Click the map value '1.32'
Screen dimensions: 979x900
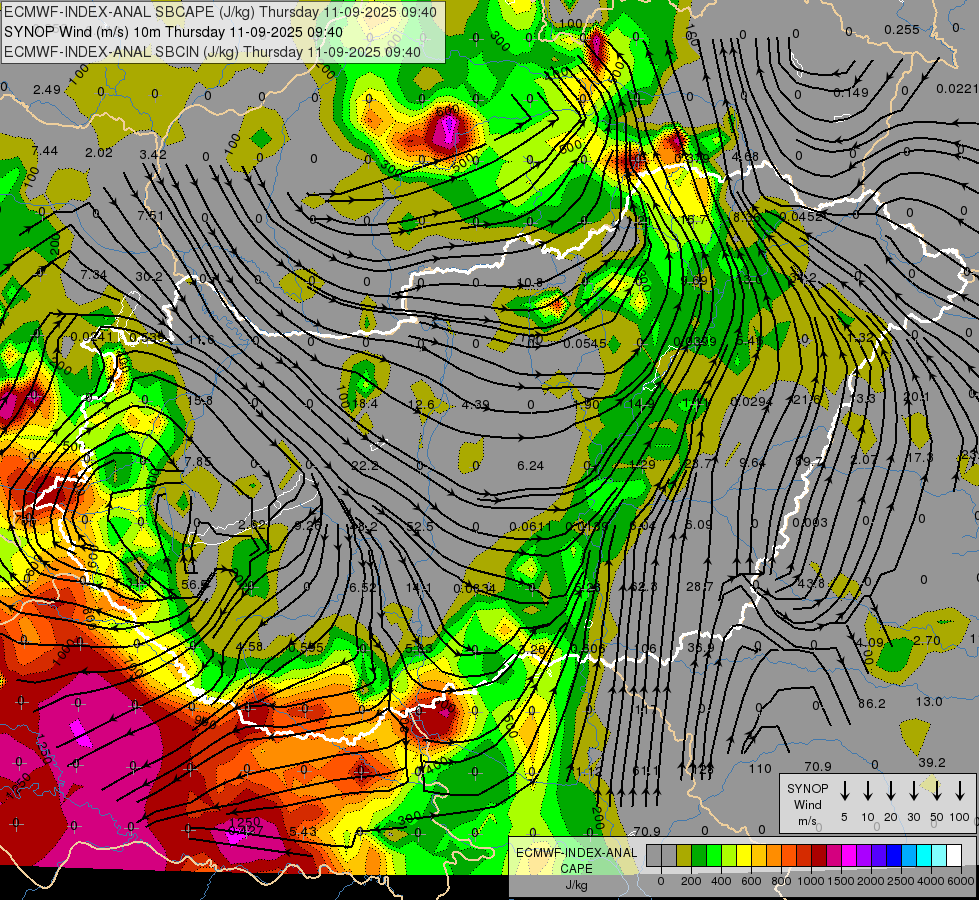[860, 337]
